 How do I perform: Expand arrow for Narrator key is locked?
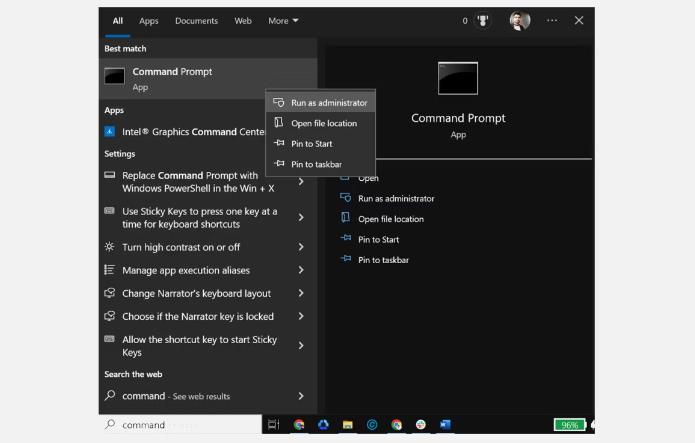(301, 316)
